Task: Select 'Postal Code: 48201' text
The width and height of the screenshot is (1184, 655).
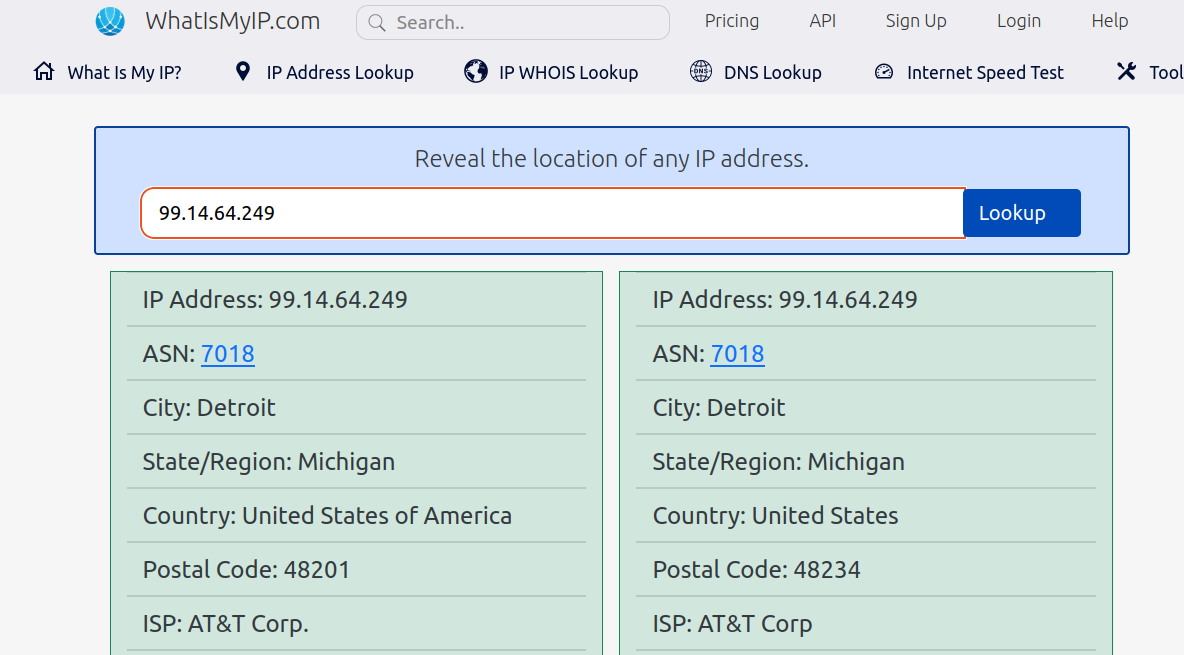Action: [246, 570]
